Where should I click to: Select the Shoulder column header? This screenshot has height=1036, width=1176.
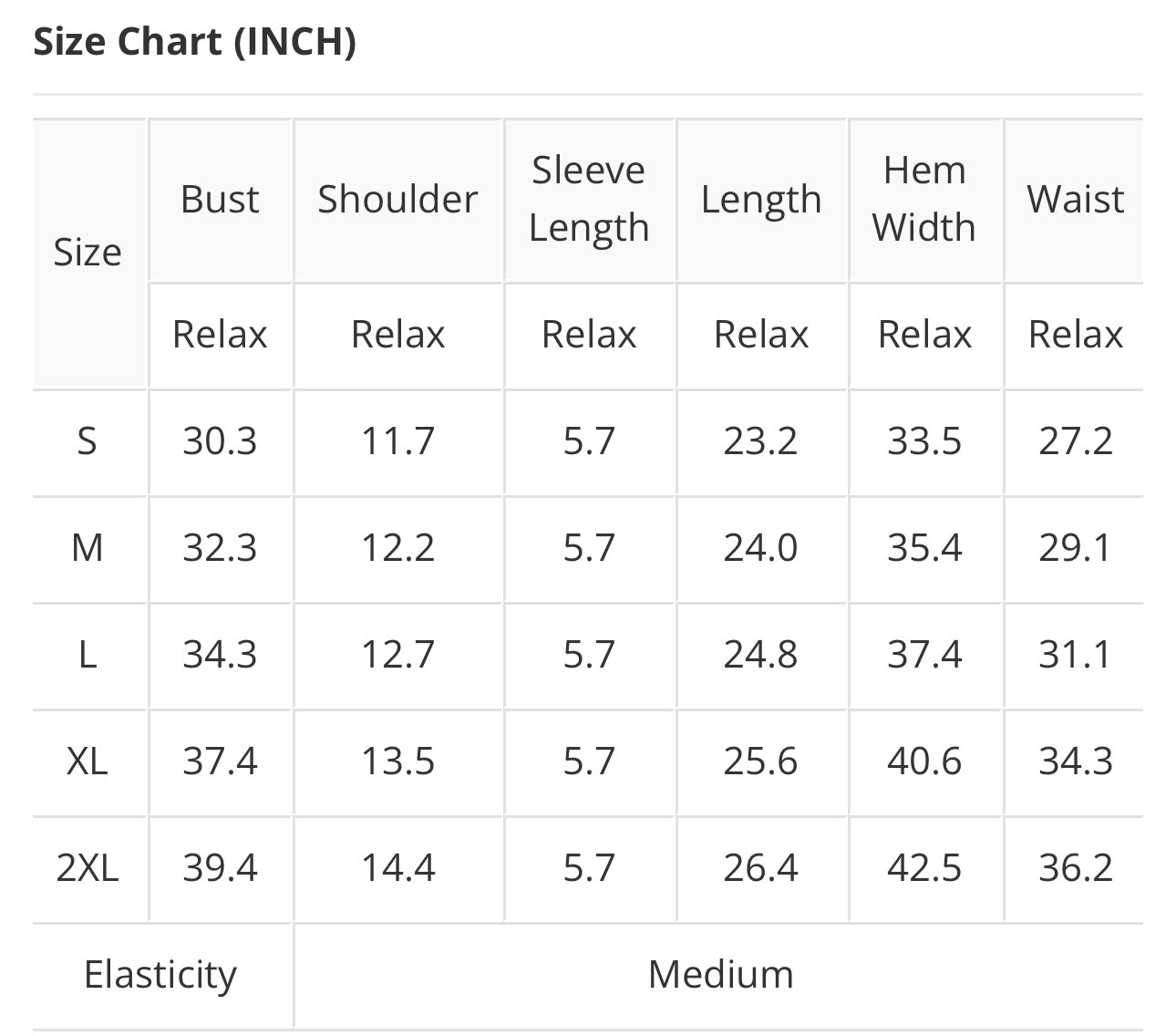coord(397,199)
